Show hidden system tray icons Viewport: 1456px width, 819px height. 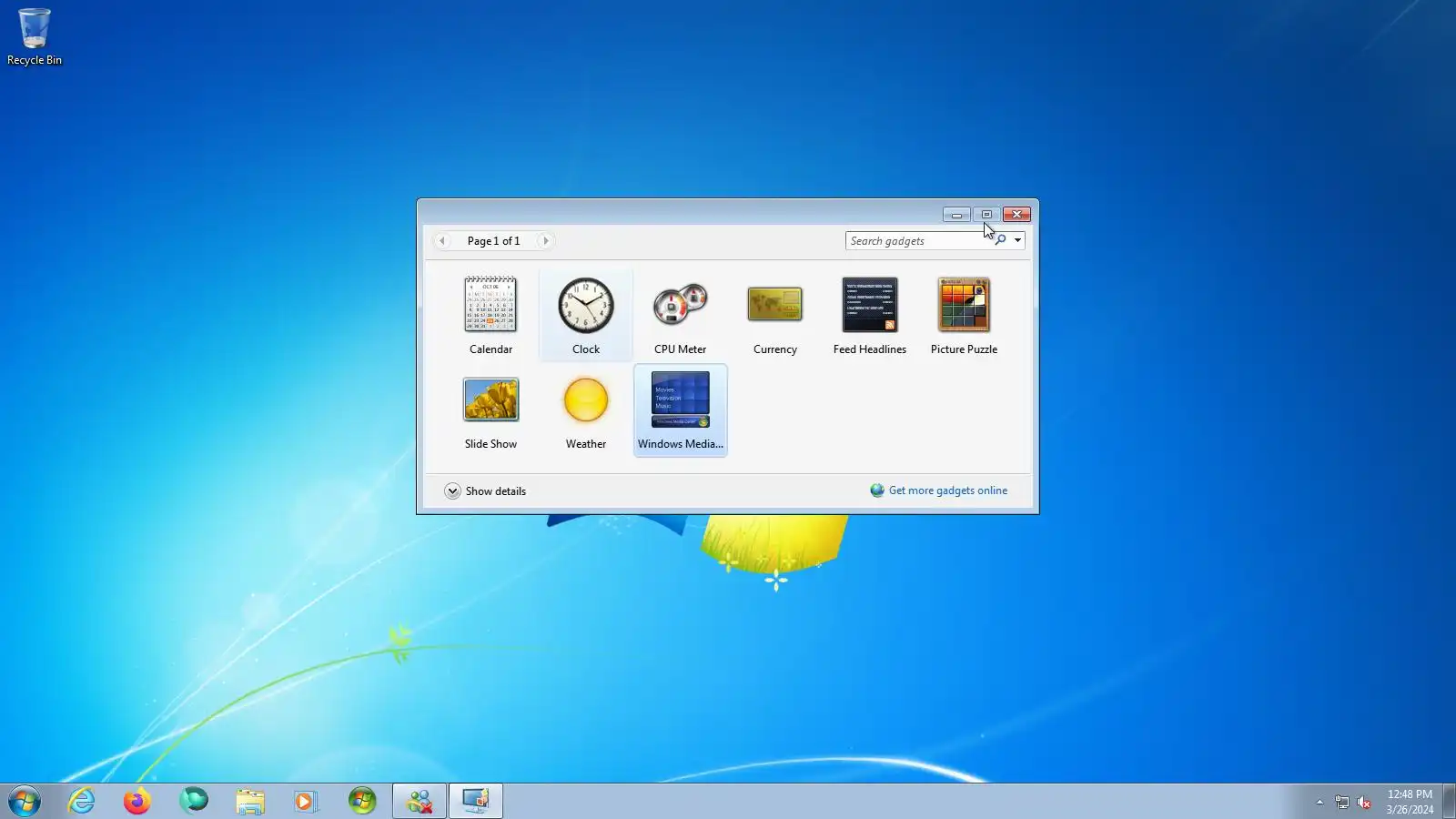(1319, 802)
